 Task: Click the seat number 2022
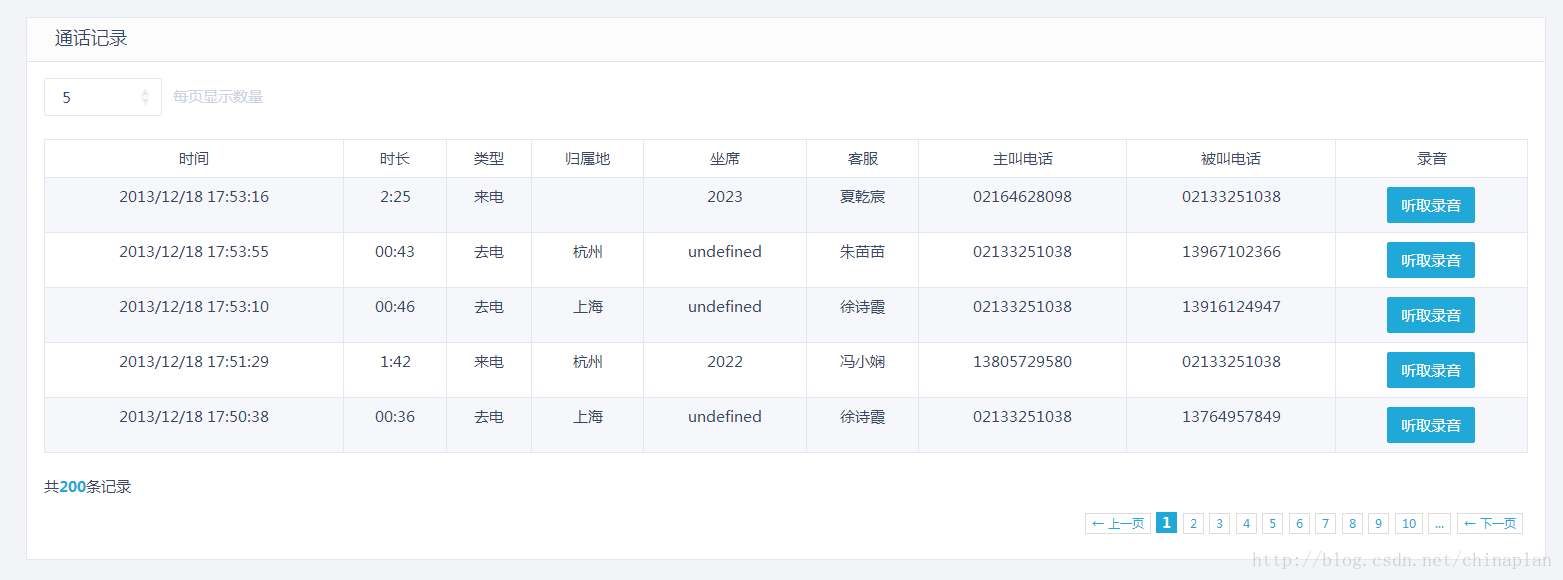coord(725,362)
